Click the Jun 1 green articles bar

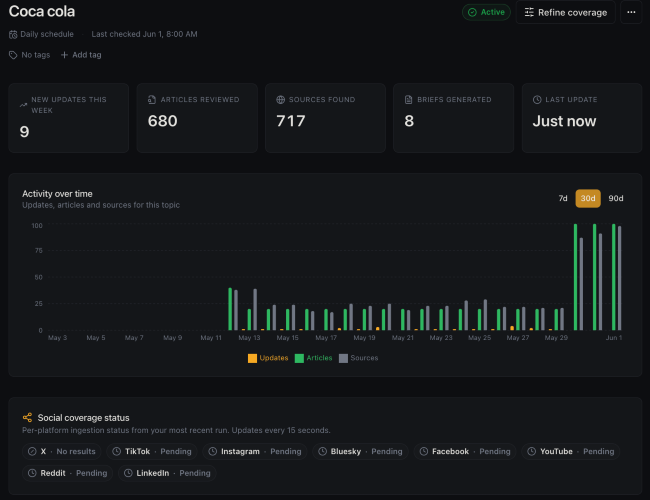tap(614, 277)
